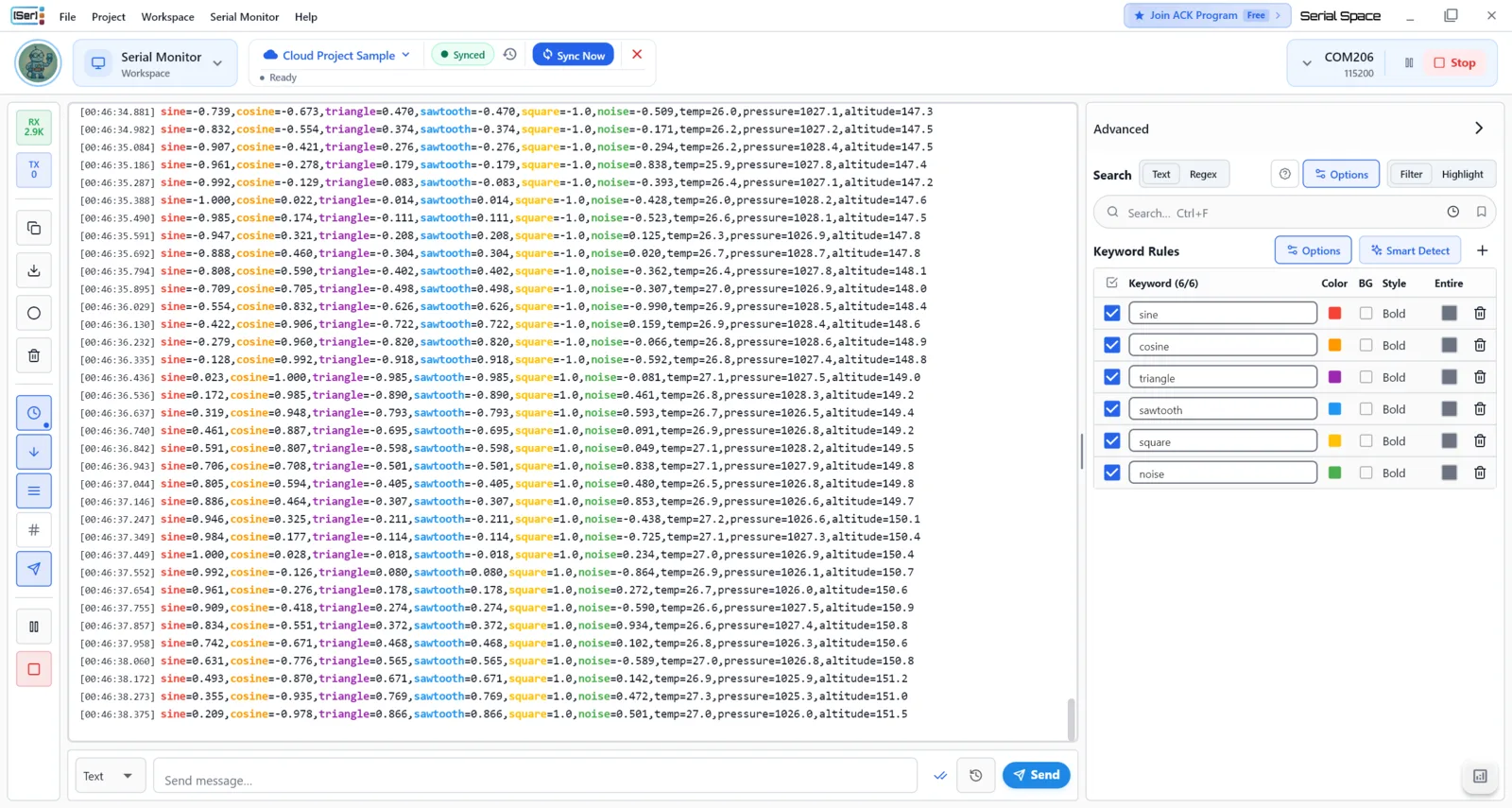Add a new keyword rule with plus
Screen dimensions: 1512x808
(x=1482, y=250)
